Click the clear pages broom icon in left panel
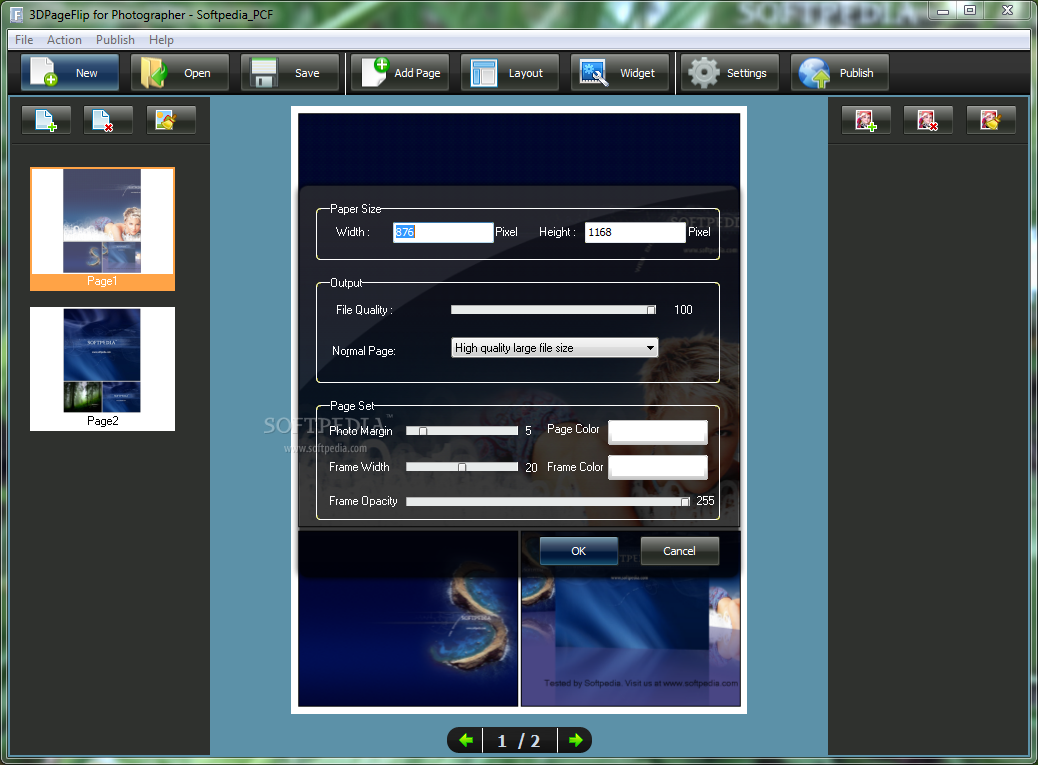 (x=171, y=120)
